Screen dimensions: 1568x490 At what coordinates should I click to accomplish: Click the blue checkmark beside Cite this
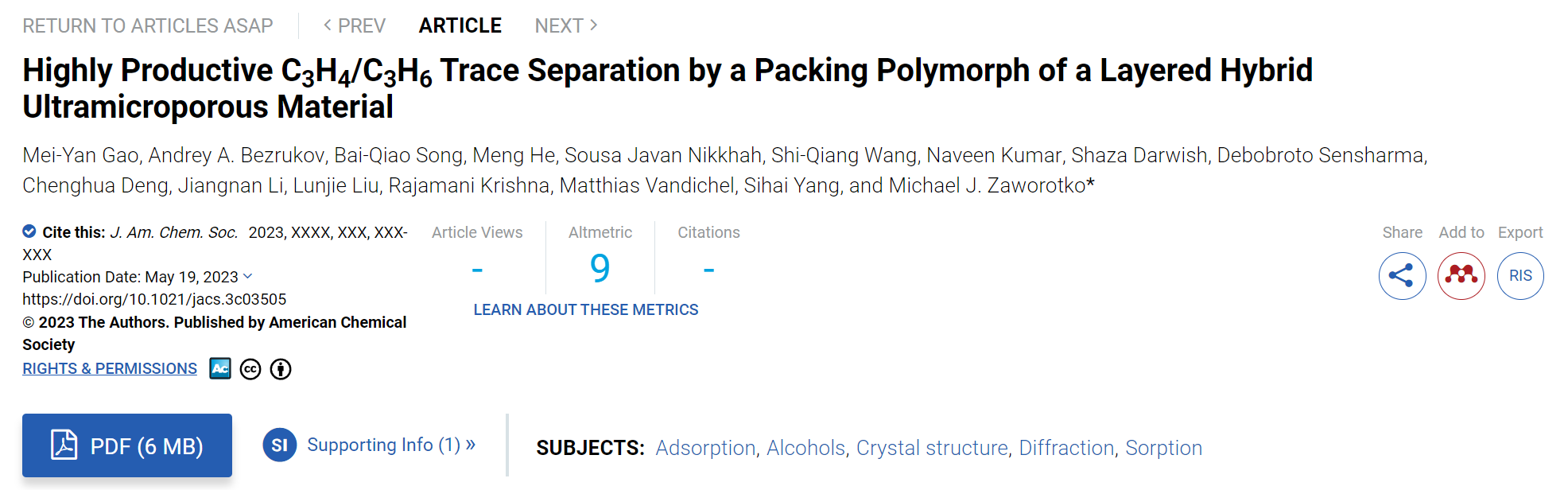point(29,231)
